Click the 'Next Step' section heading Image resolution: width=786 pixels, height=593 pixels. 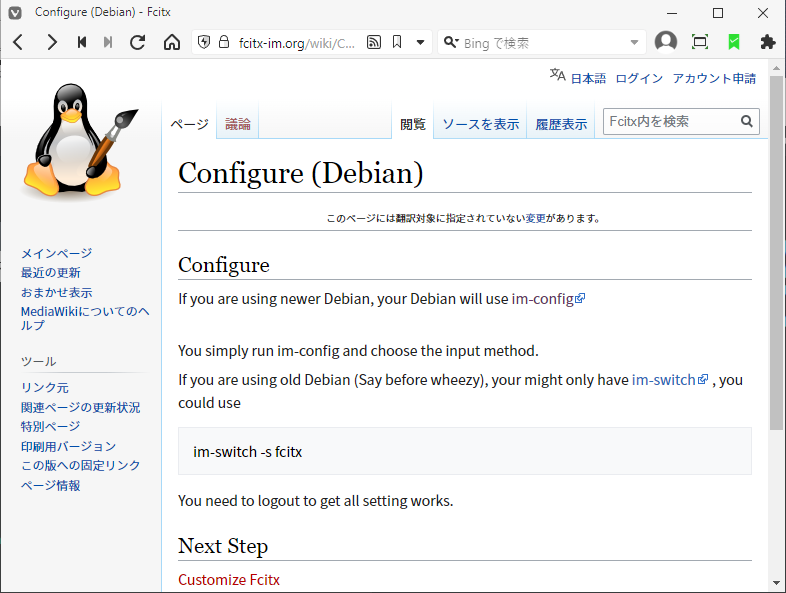pyautogui.click(x=223, y=546)
